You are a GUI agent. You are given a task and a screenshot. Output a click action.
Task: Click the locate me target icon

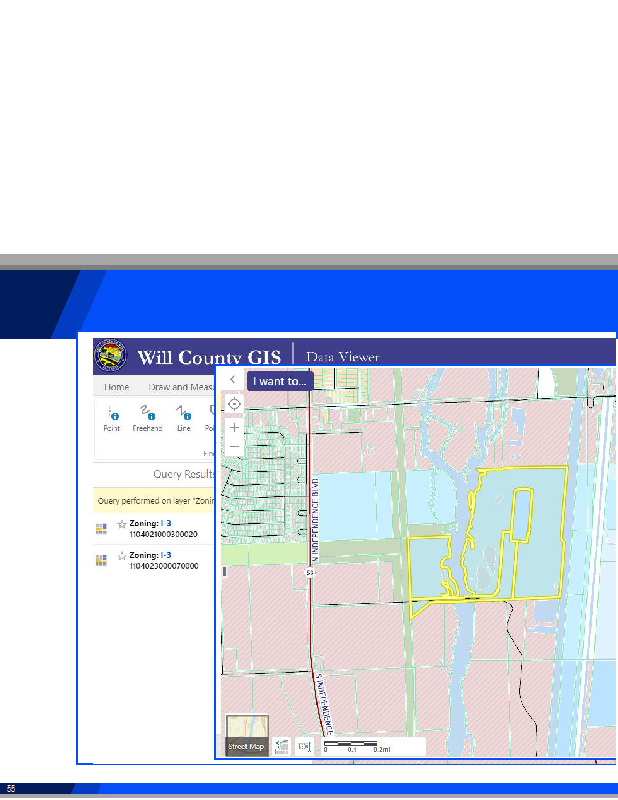tap(234, 404)
